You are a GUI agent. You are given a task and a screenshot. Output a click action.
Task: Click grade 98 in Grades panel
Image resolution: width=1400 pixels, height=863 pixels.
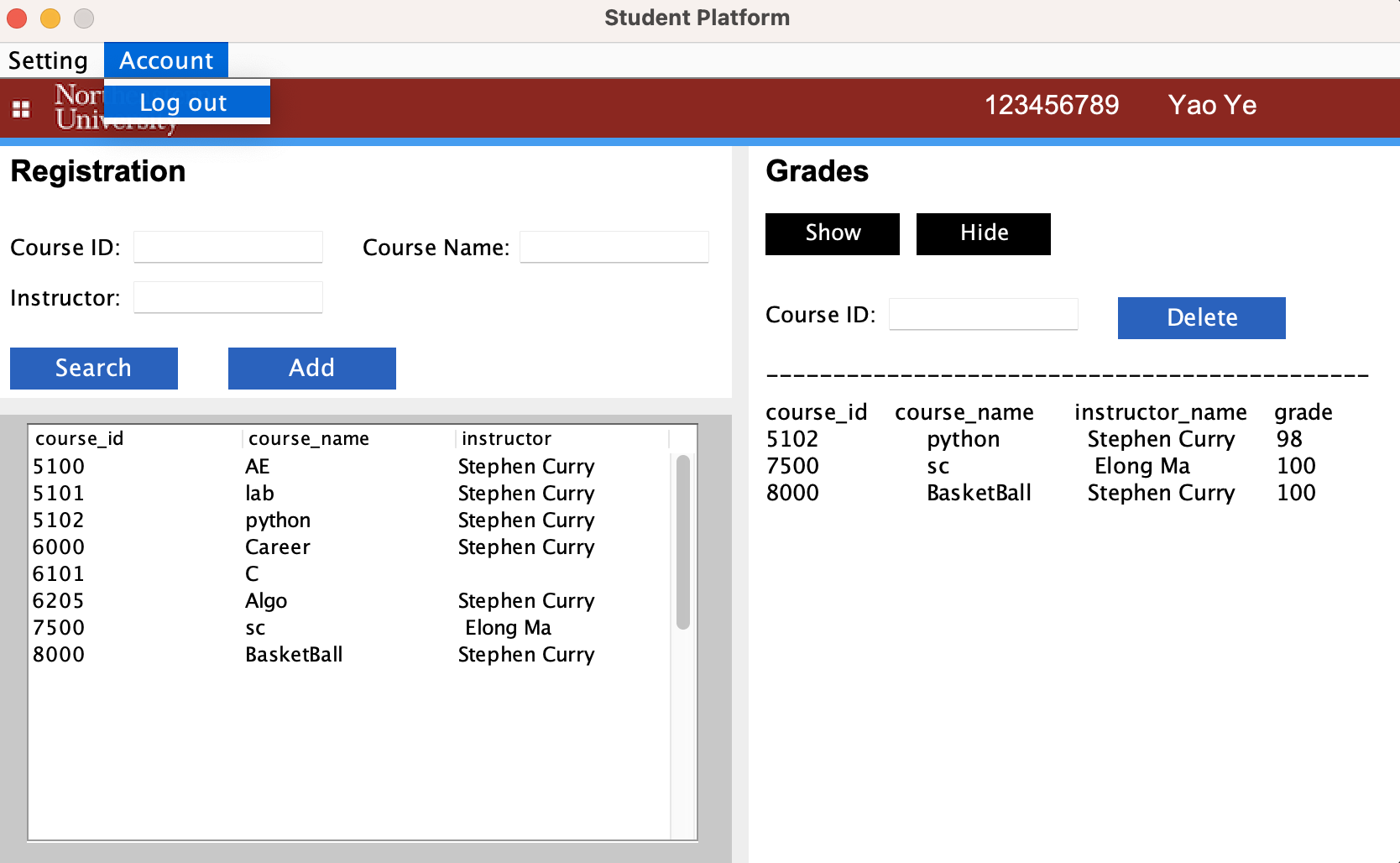tap(1289, 439)
